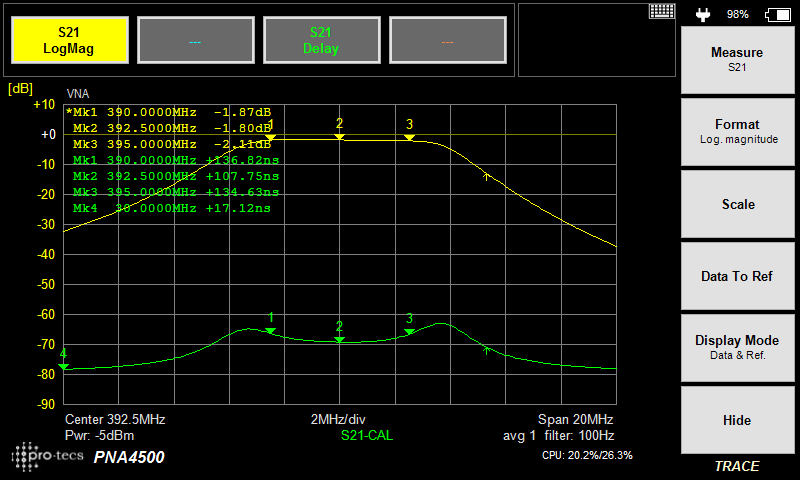
Task: Select yellow marker 2 on LogMag trace
Action: [339, 135]
